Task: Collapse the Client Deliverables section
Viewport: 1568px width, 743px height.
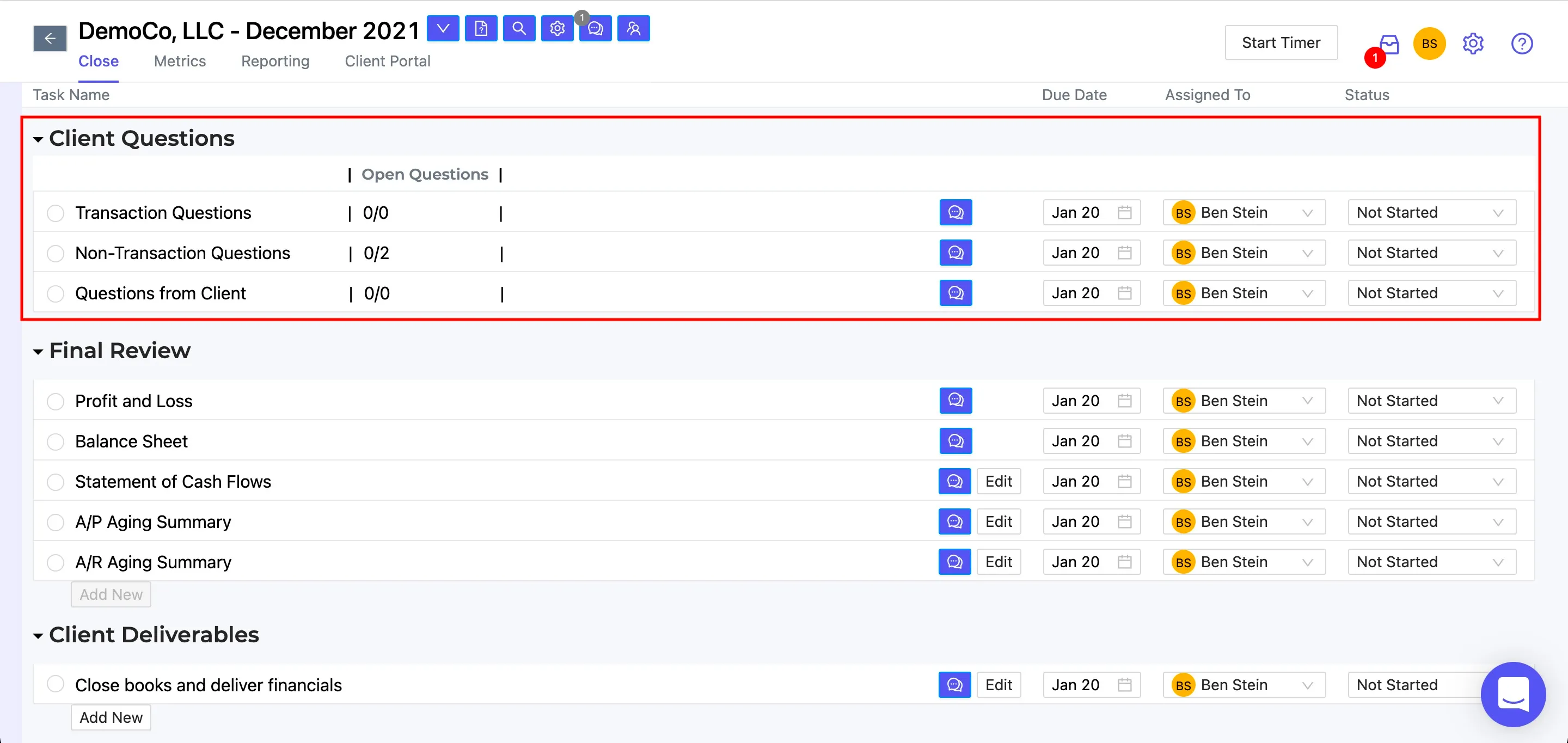Action: point(38,636)
